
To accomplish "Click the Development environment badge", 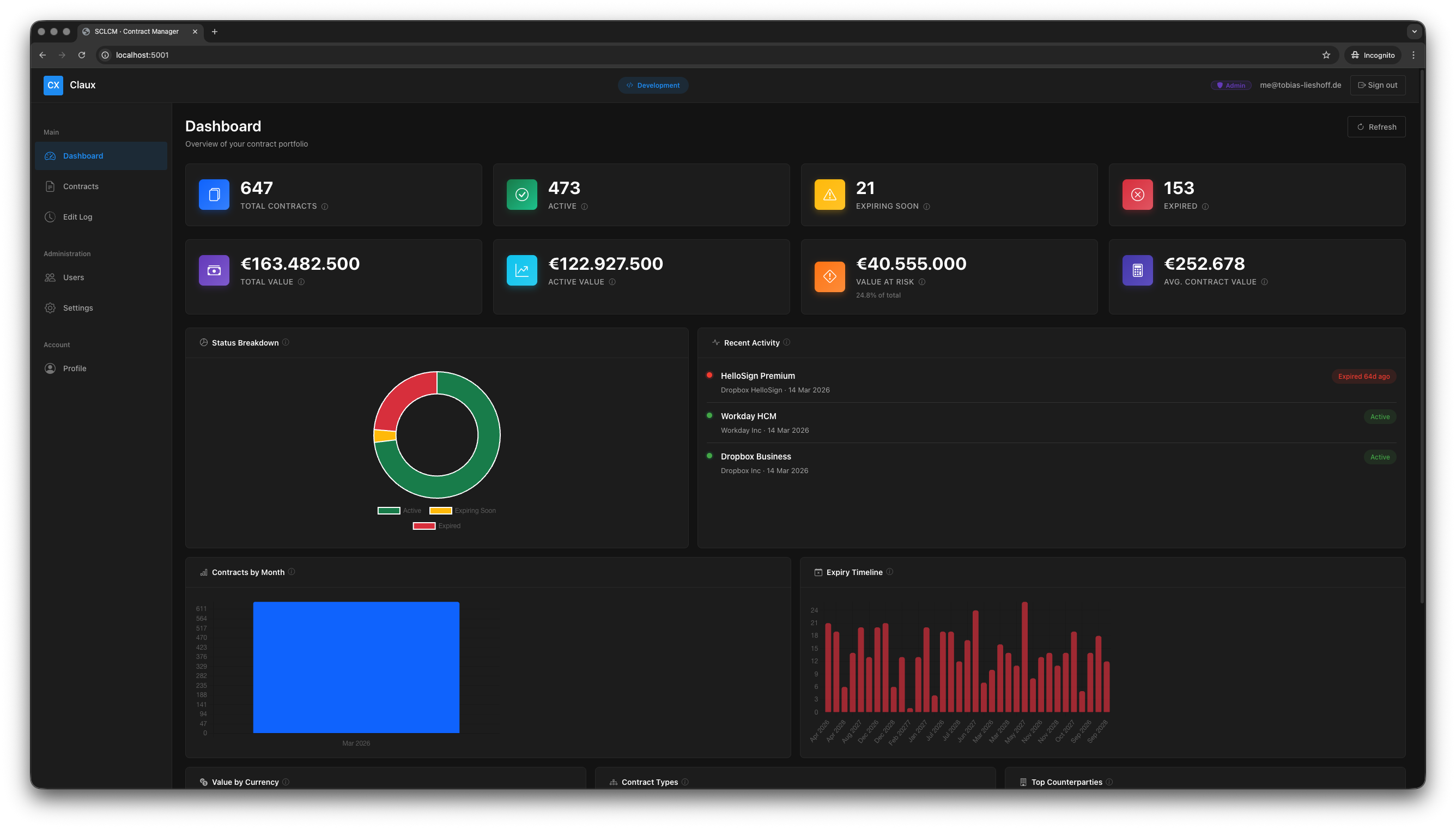I will coord(653,85).
